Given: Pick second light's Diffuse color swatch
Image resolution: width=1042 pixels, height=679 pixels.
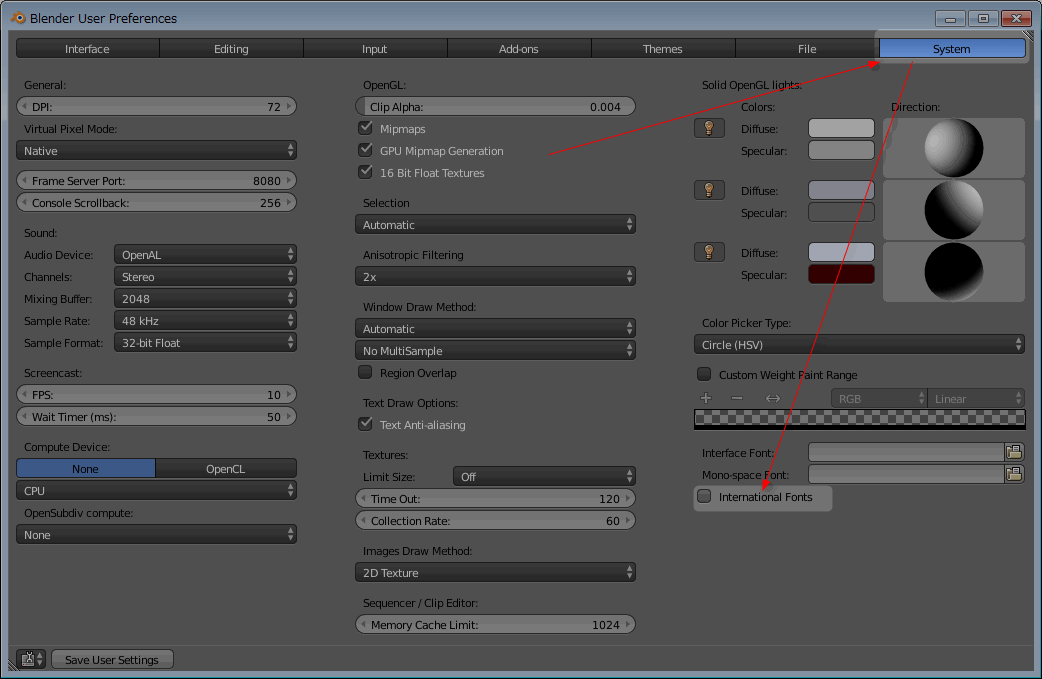Looking at the screenshot, I should [841, 190].
